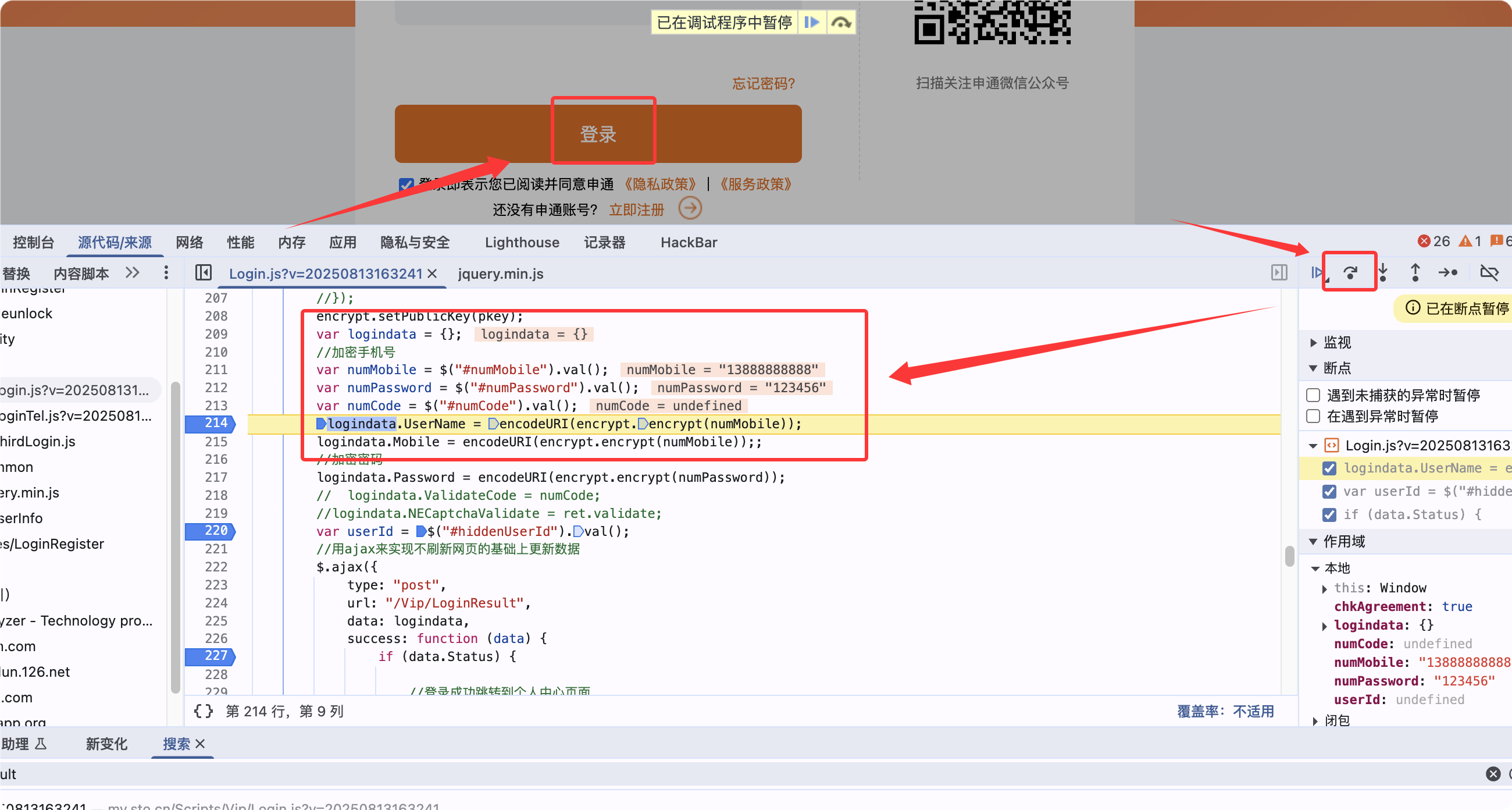Viewport: 1512px width, 810px height.
Task: Click the 忘记密码? link
Action: tap(763, 83)
